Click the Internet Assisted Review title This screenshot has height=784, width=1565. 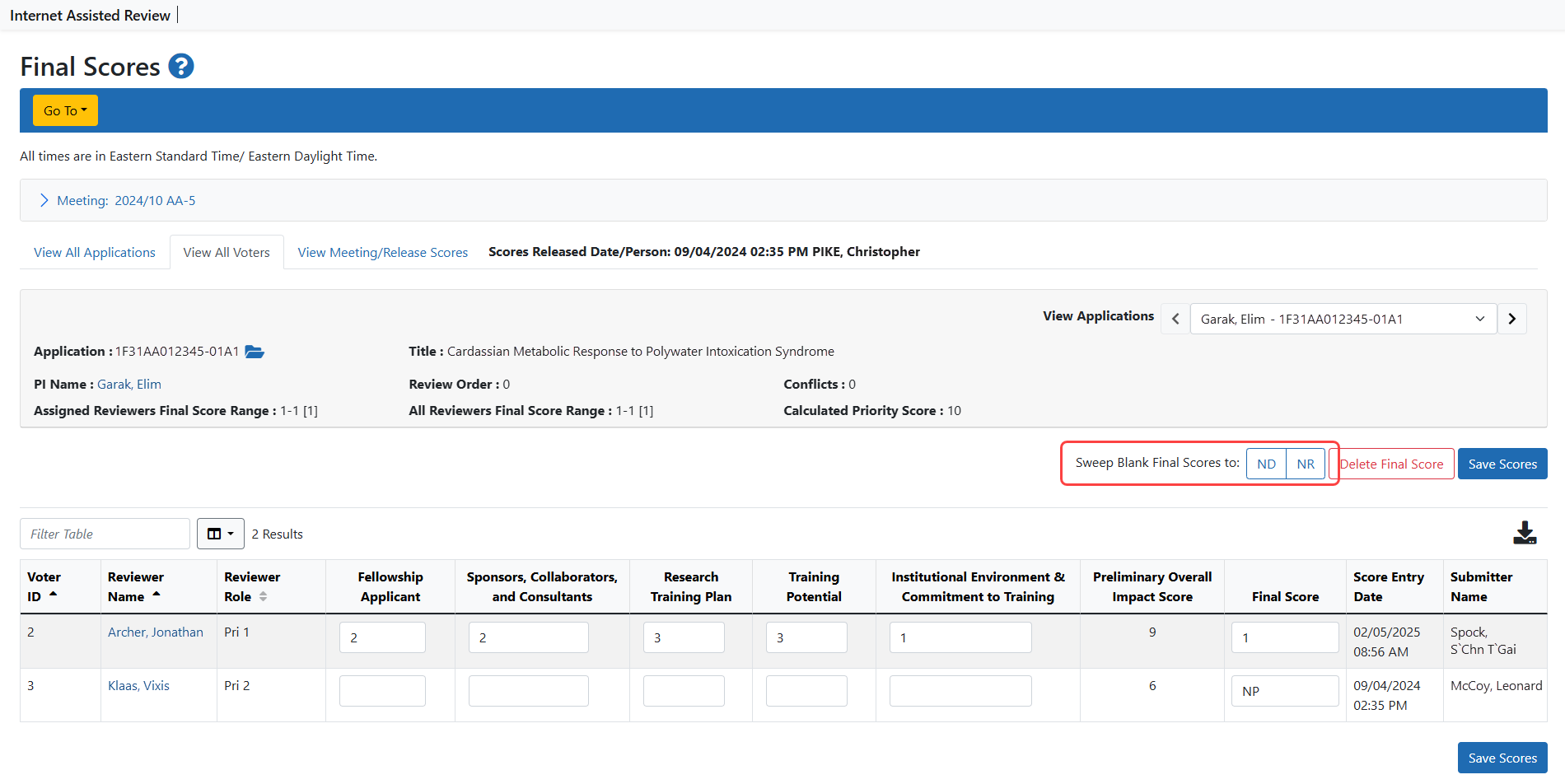(x=91, y=15)
